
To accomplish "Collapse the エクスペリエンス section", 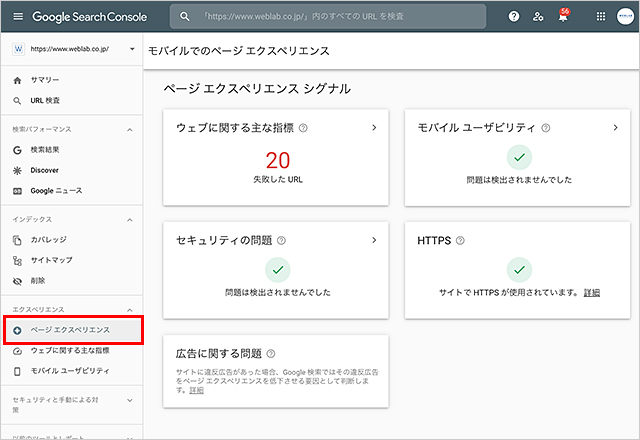I will pyautogui.click(x=130, y=310).
